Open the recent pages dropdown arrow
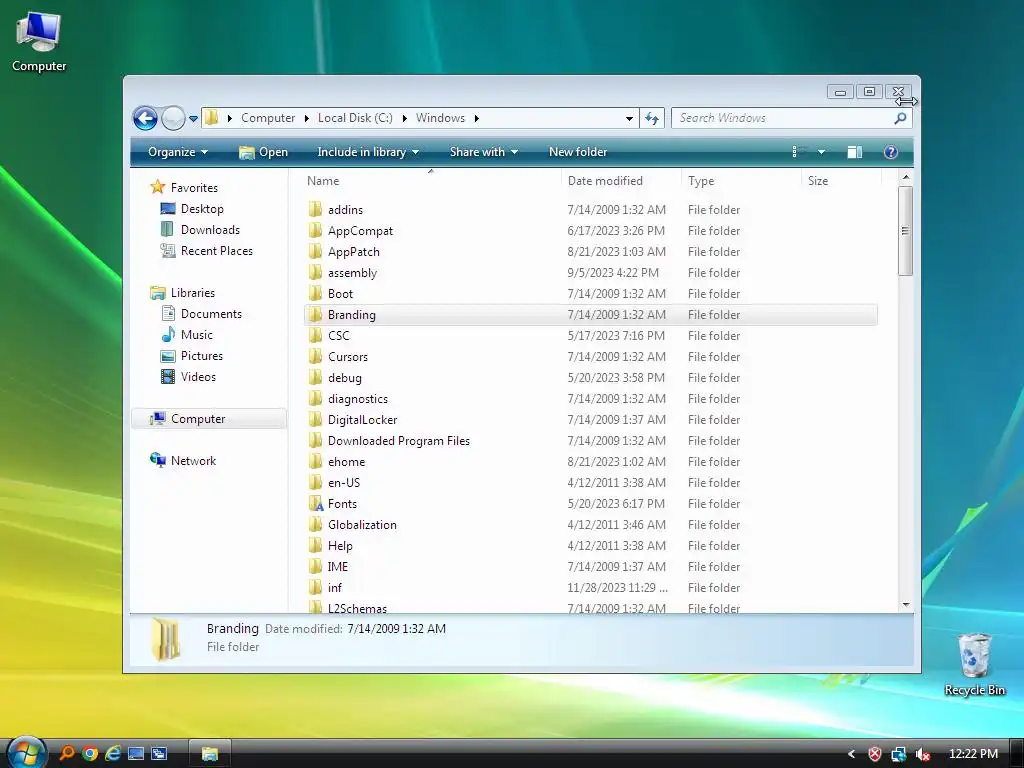Viewport: 1024px width, 768px height. point(193,119)
